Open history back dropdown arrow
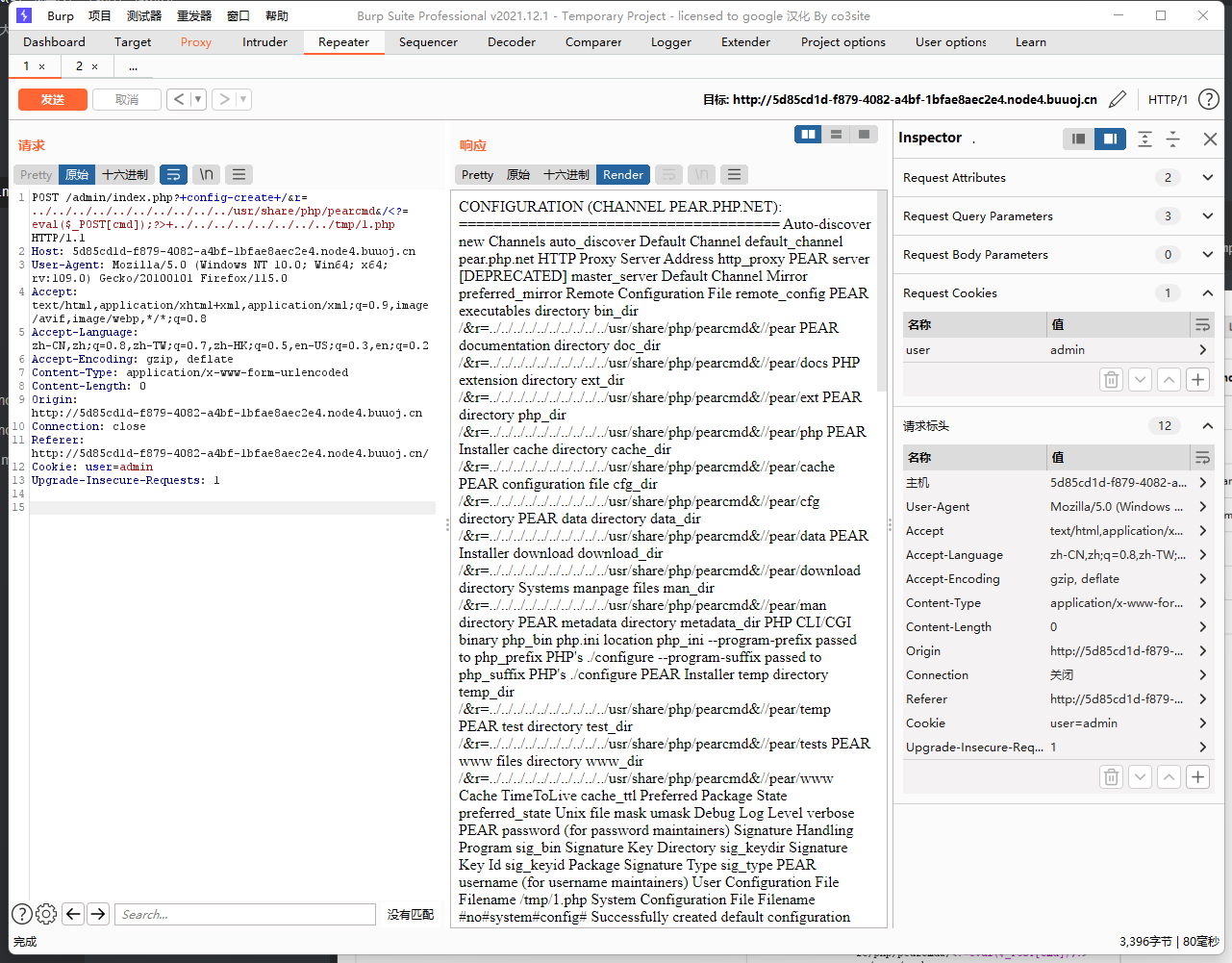Viewport: 1232px width, 963px height. point(198,99)
